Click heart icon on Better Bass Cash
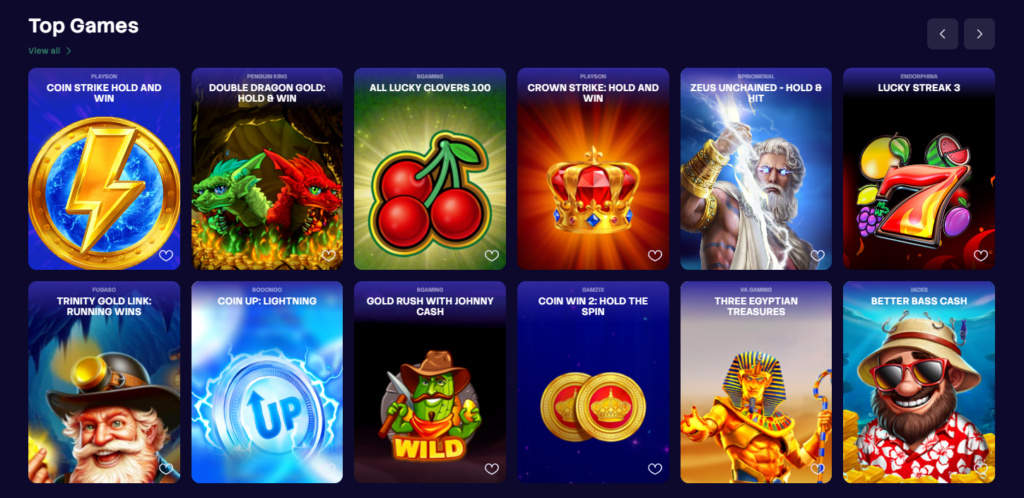The height and width of the screenshot is (498, 1024). coord(981,469)
